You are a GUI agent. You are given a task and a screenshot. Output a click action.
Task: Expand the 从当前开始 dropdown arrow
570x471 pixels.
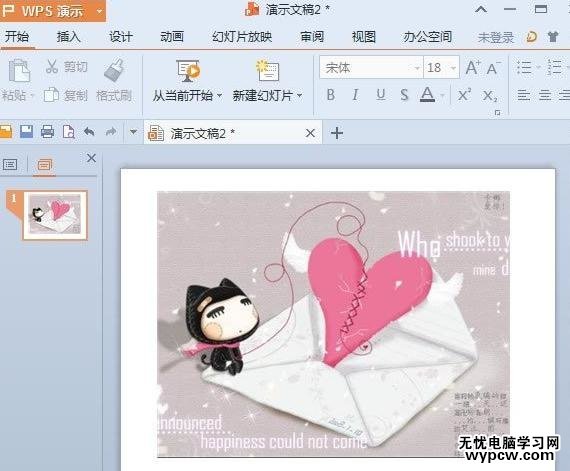220,96
